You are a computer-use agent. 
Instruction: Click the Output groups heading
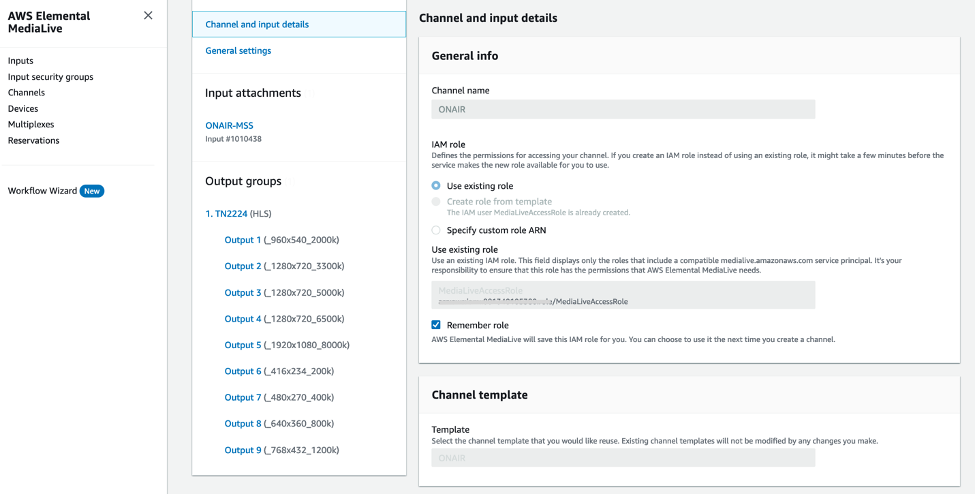click(243, 181)
